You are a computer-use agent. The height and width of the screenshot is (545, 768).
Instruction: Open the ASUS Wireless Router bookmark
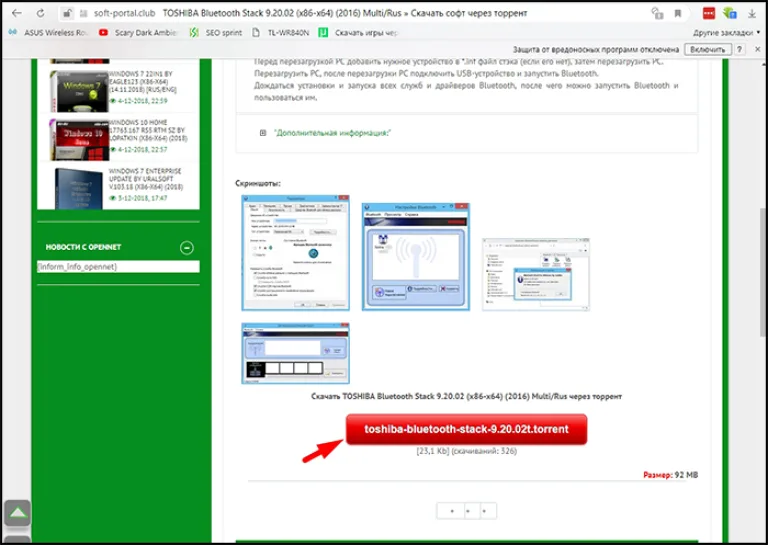coord(48,33)
